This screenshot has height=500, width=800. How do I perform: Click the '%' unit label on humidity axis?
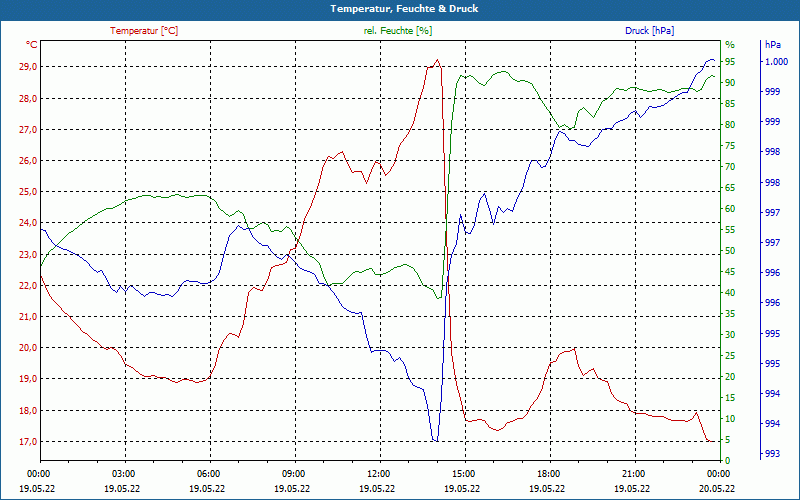tap(730, 45)
